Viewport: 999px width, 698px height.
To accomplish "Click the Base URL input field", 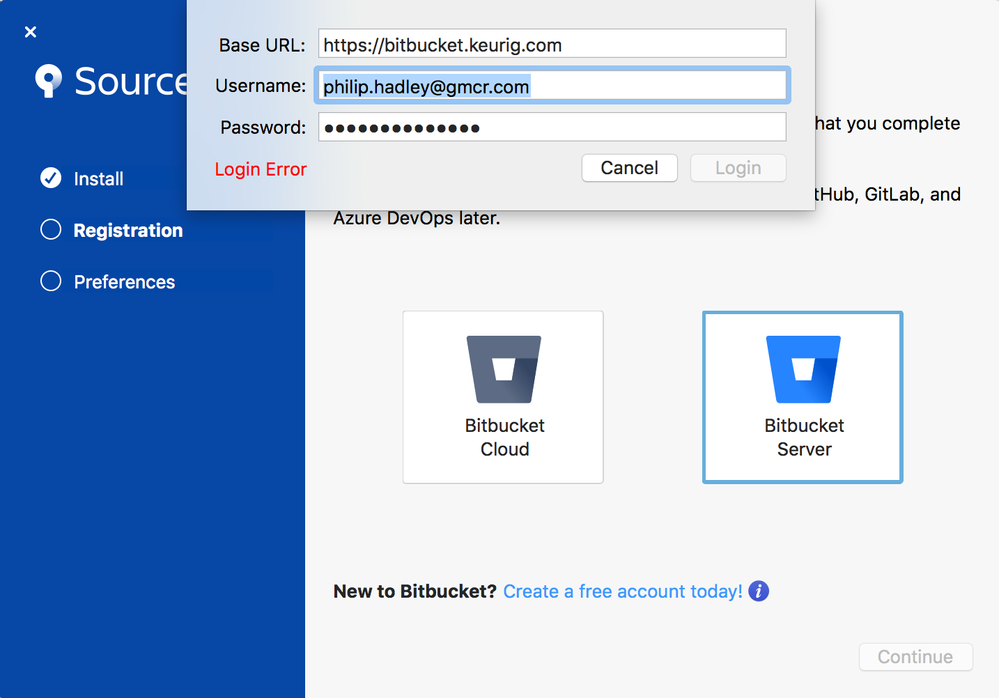I will click(x=552, y=45).
